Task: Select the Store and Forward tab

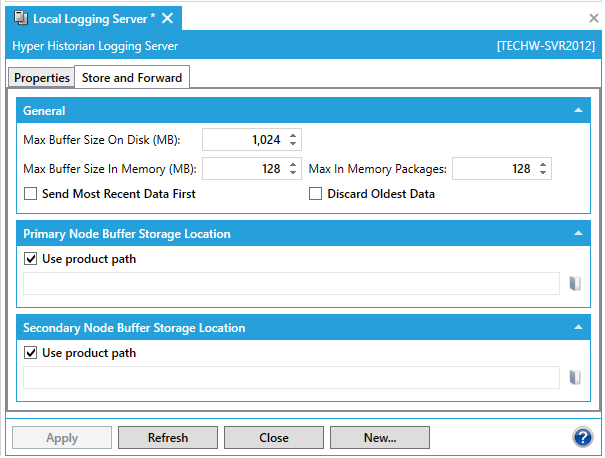Action: pyautogui.click(x=132, y=78)
